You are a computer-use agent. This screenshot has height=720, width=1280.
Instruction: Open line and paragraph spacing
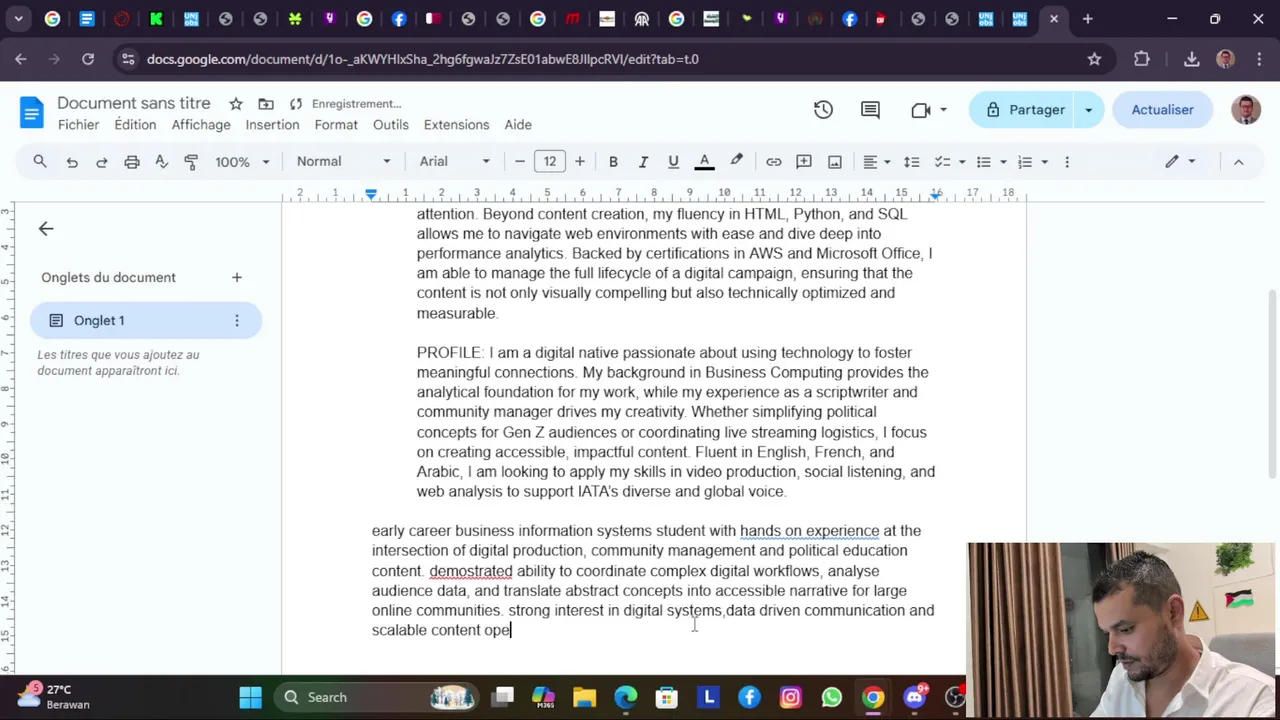pyautogui.click(x=911, y=161)
